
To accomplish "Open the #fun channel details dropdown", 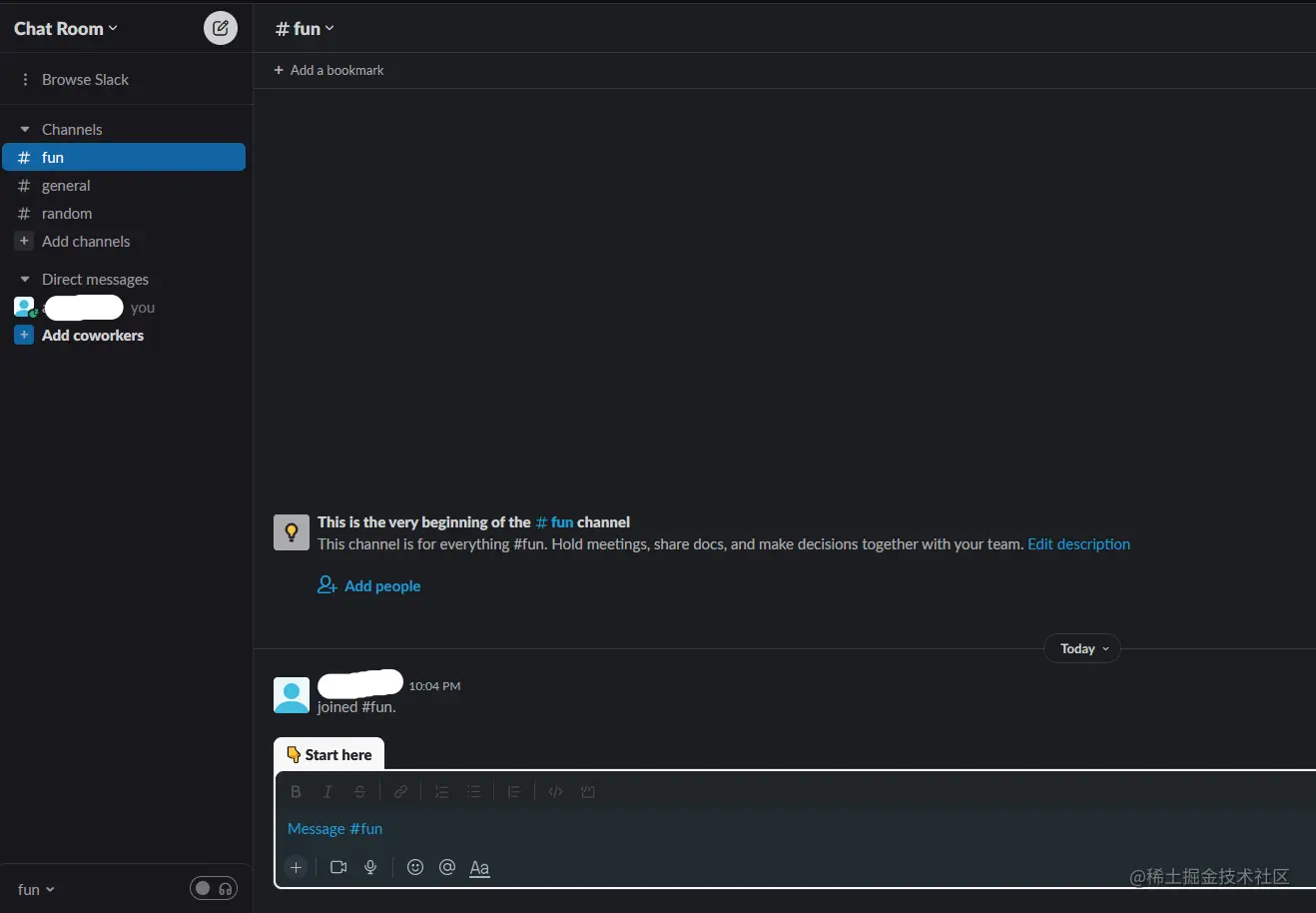I will click(305, 29).
